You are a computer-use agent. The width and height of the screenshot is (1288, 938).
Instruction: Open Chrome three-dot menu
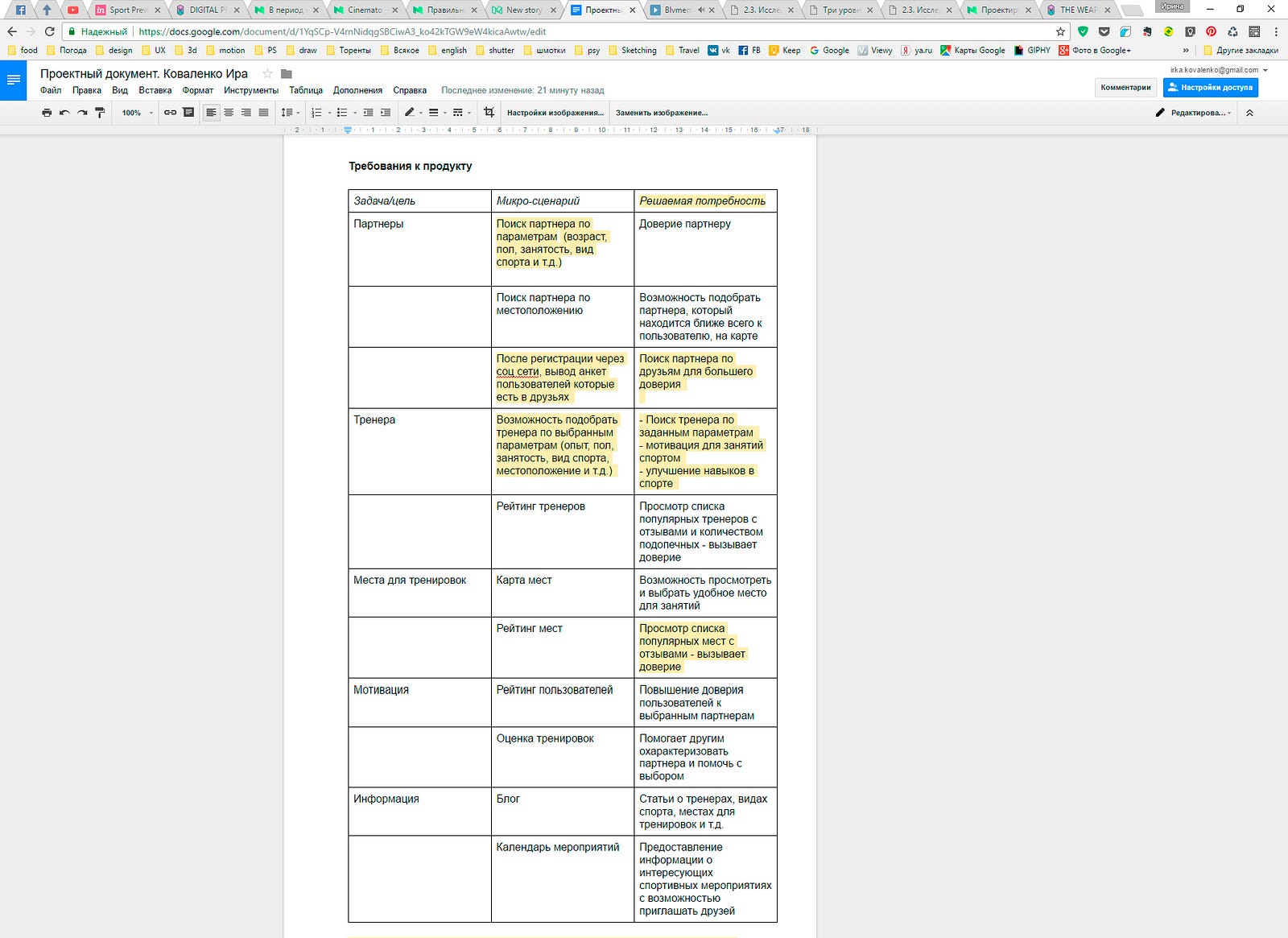click(x=1276, y=31)
